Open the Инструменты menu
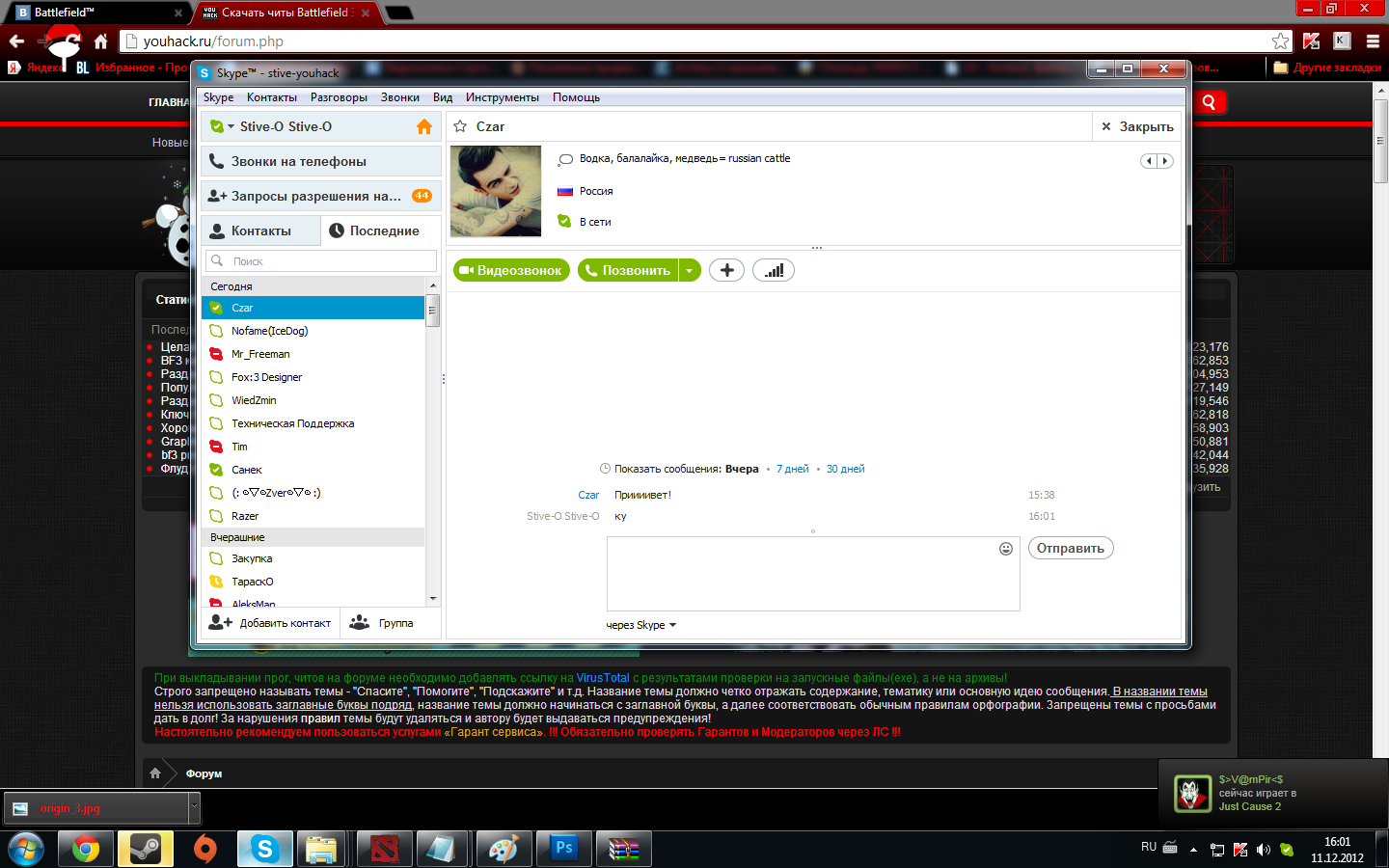Viewport: 1389px width, 868px height. tap(503, 97)
